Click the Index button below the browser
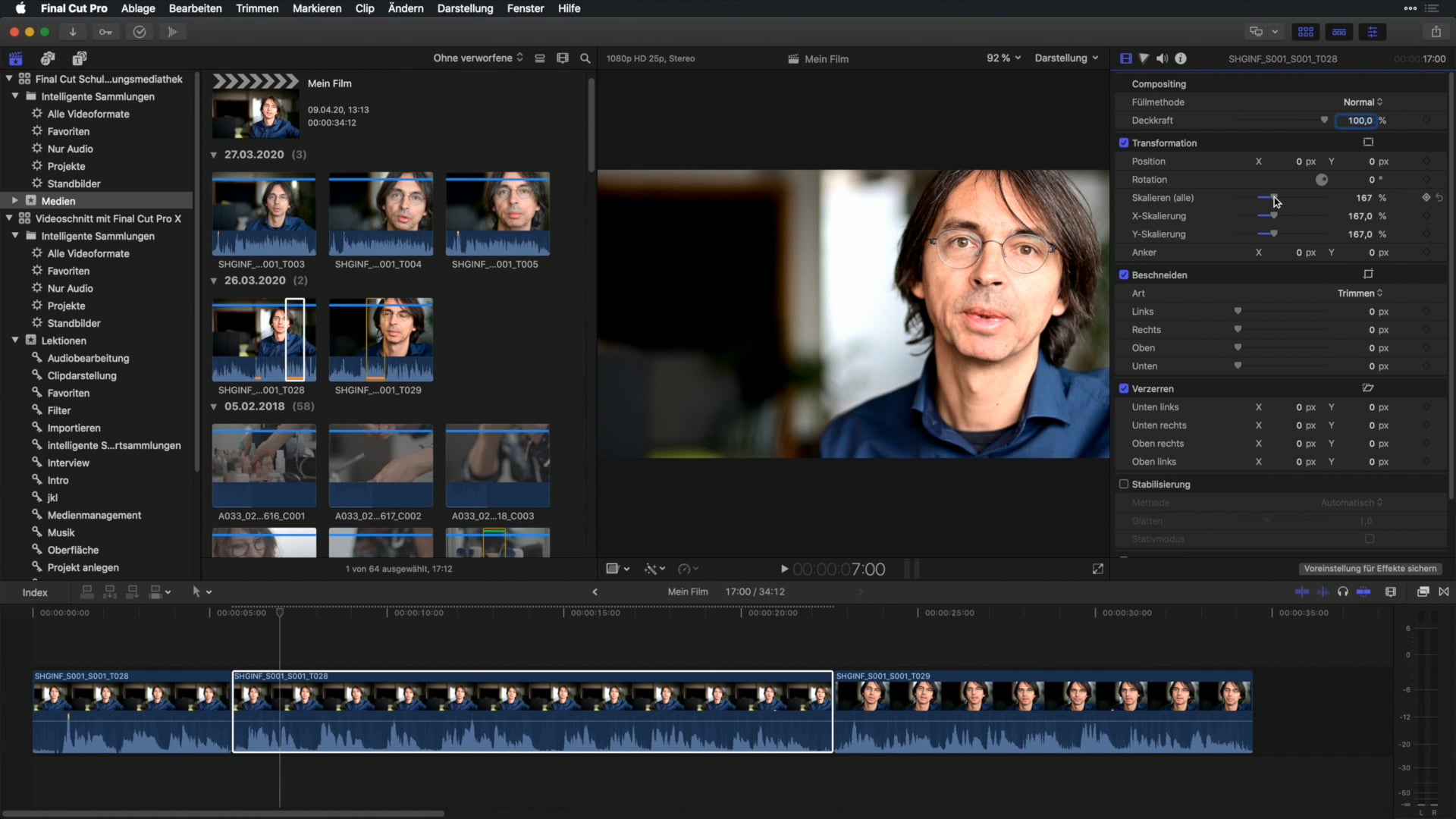 point(34,592)
